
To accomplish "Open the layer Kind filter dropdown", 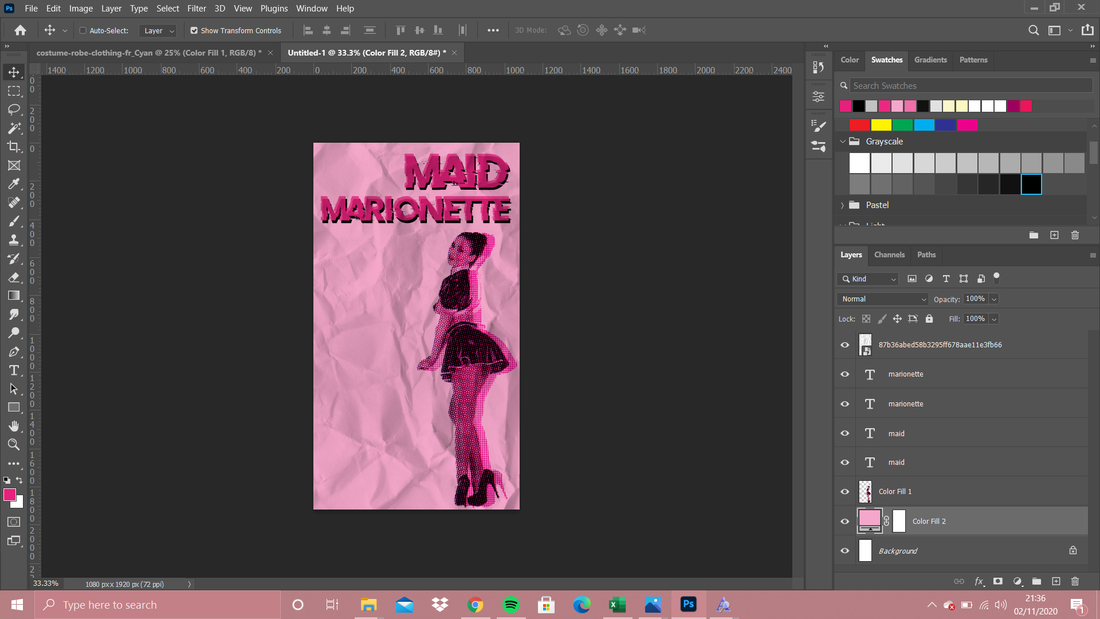I will 868,279.
